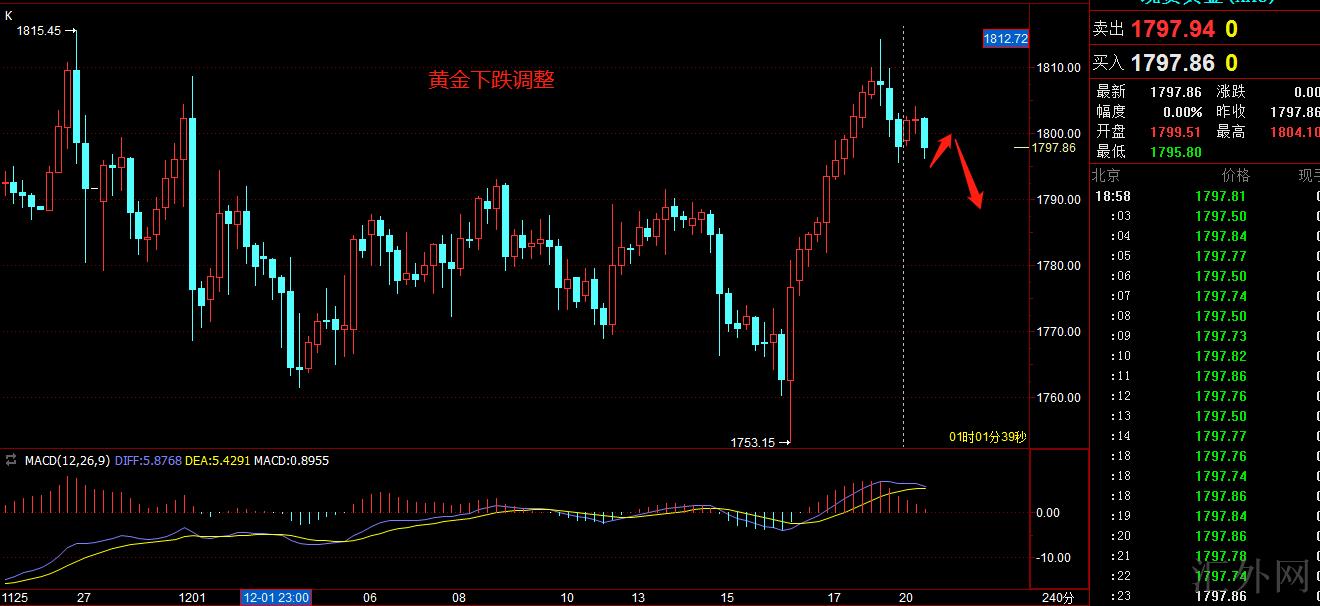Click the MACD indicator switch arrows icon
This screenshot has height=606, width=1320.
(11, 461)
